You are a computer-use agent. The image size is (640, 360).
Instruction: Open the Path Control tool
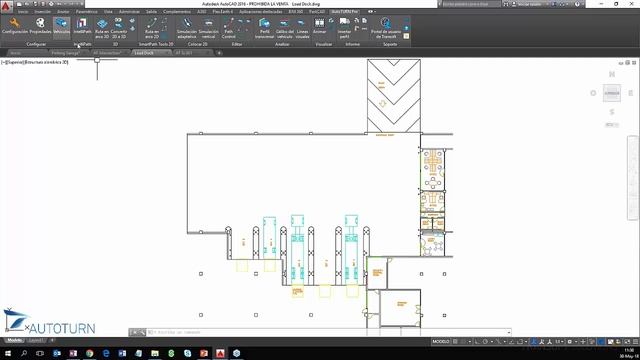click(229, 28)
